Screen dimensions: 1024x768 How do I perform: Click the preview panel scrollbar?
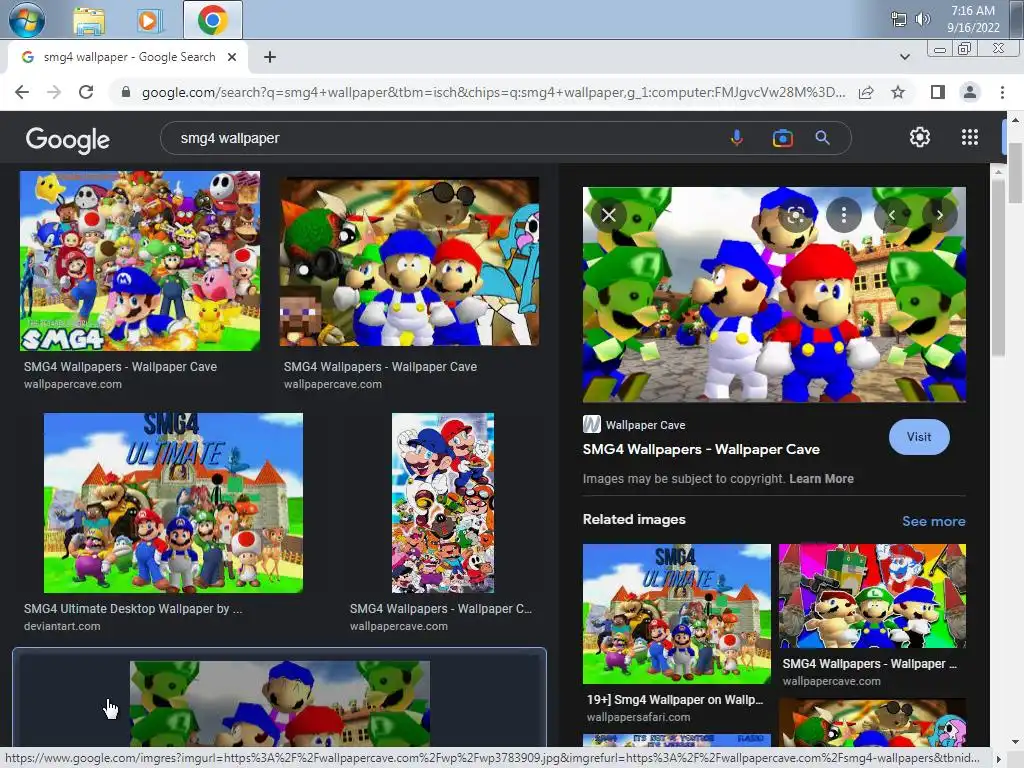(x=998, y=268)
